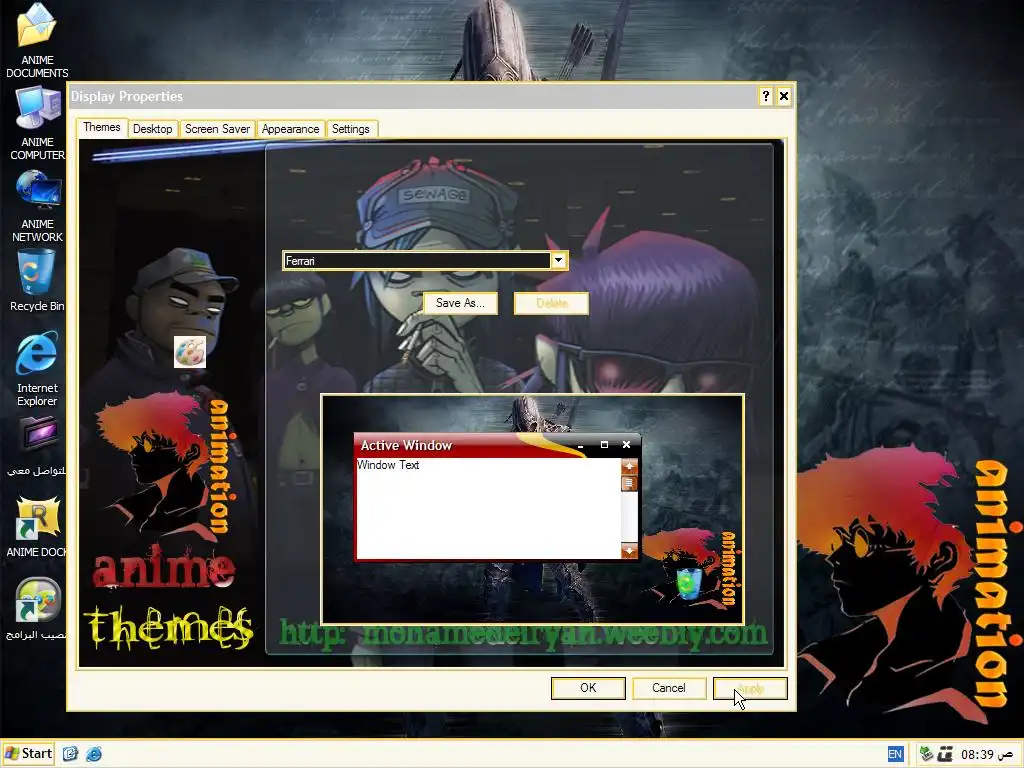This screenshot has height=768, width=1024.
Task: Click the preview window's minimize button
Action: pos(581,445)
